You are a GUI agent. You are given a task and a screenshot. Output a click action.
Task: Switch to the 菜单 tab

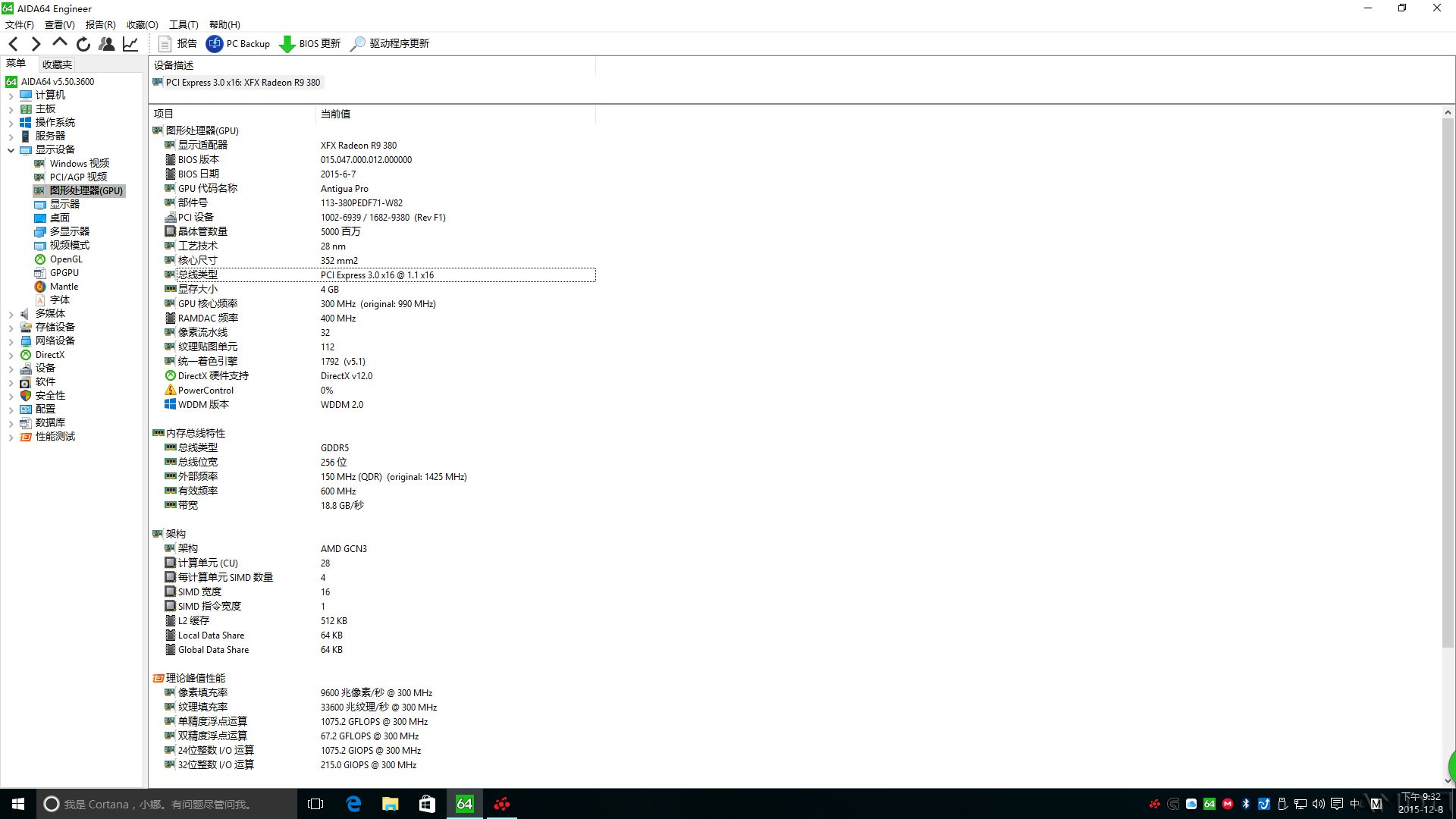tap(16, 64)
